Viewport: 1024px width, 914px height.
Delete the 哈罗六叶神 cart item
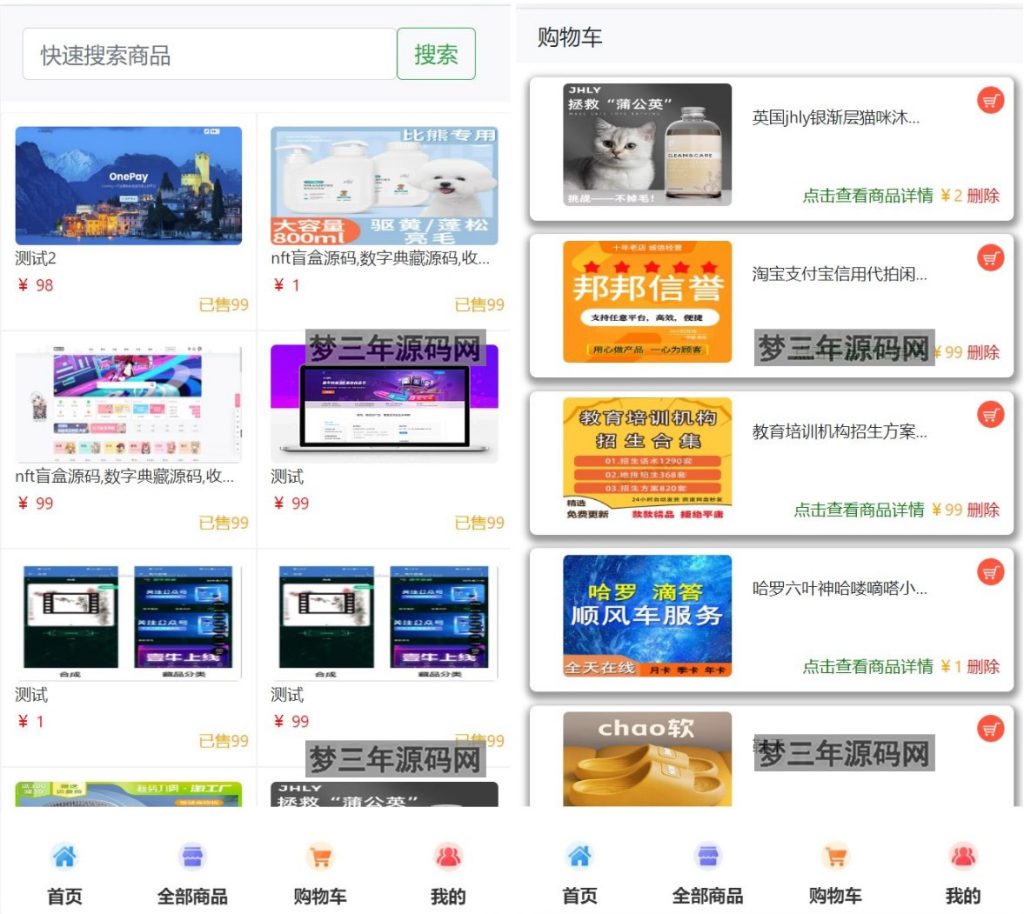coord(983,667)
